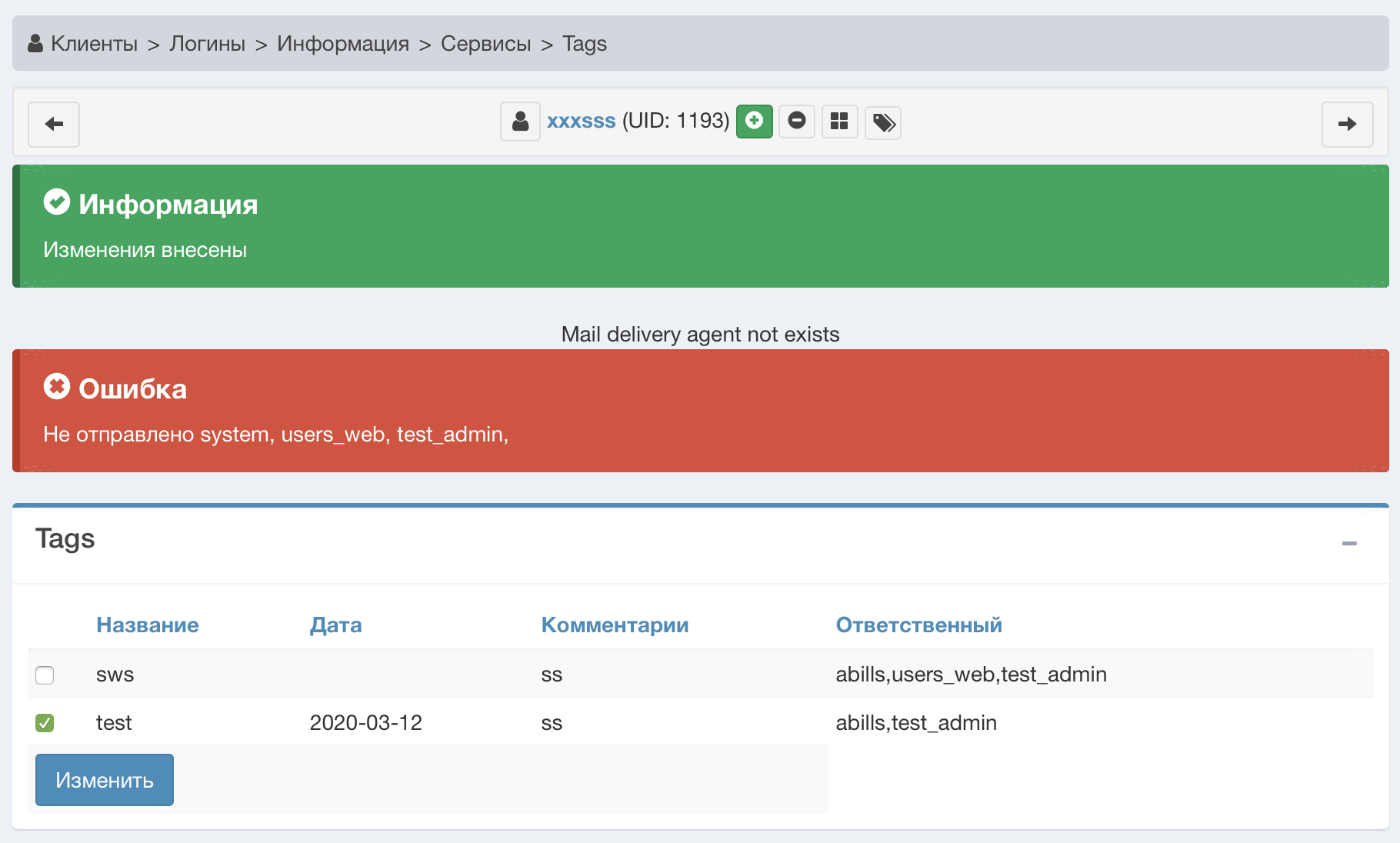The height and width of the screenshot is (843, 1400).
Task: Open the xxxsss user link
Action: (x=581, y=121)
